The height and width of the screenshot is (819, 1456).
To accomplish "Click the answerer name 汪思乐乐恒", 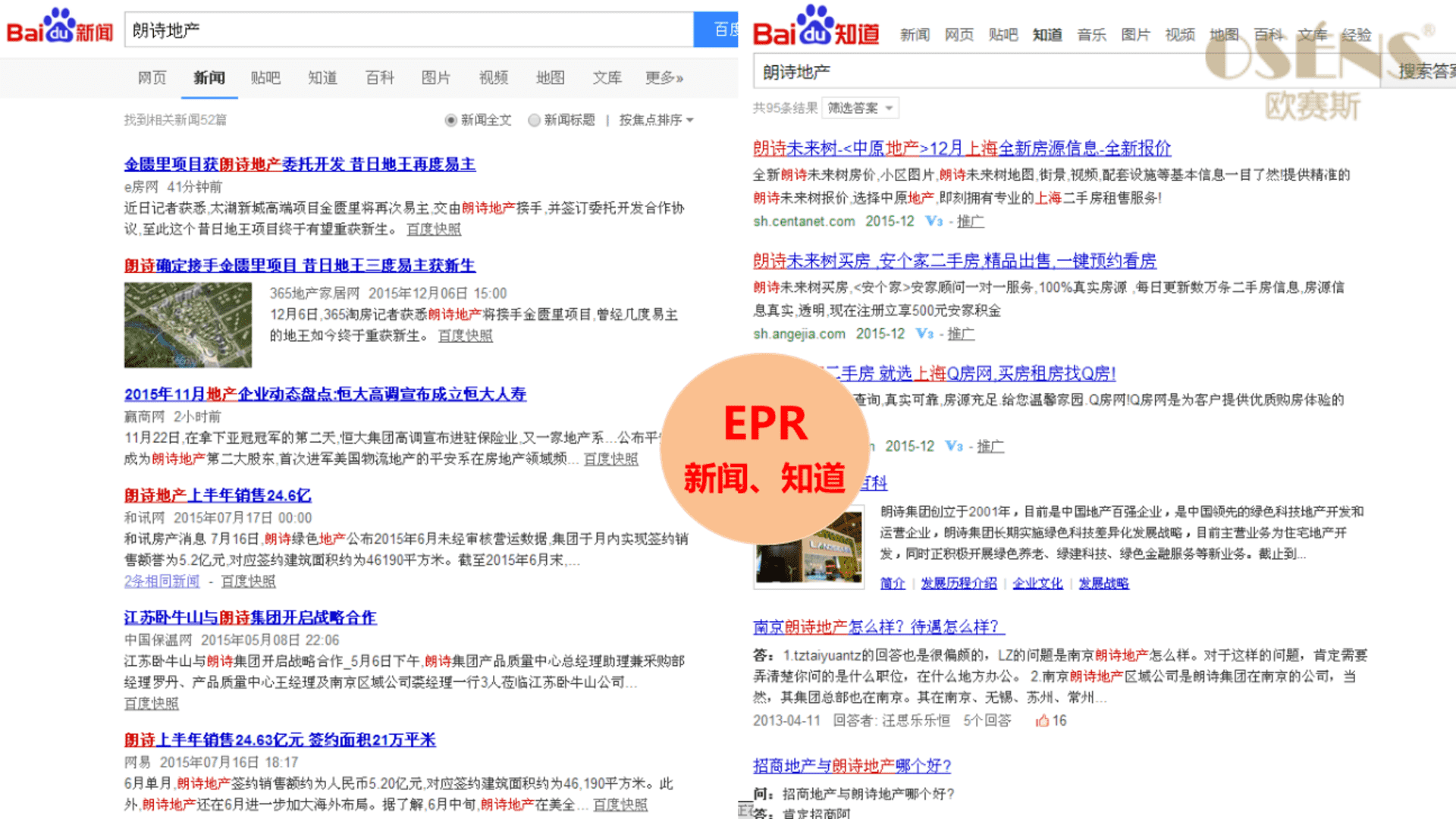I will point(916,720).
